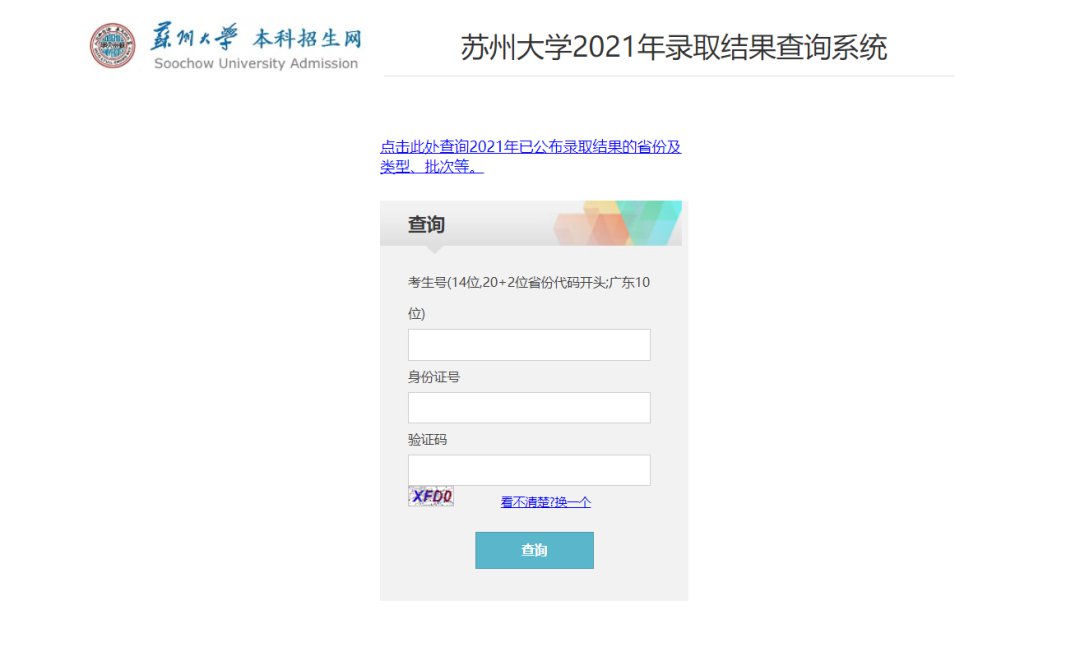Focus the 身份证号 ID number input field
1080x656 pixels.
coord(529,408)
